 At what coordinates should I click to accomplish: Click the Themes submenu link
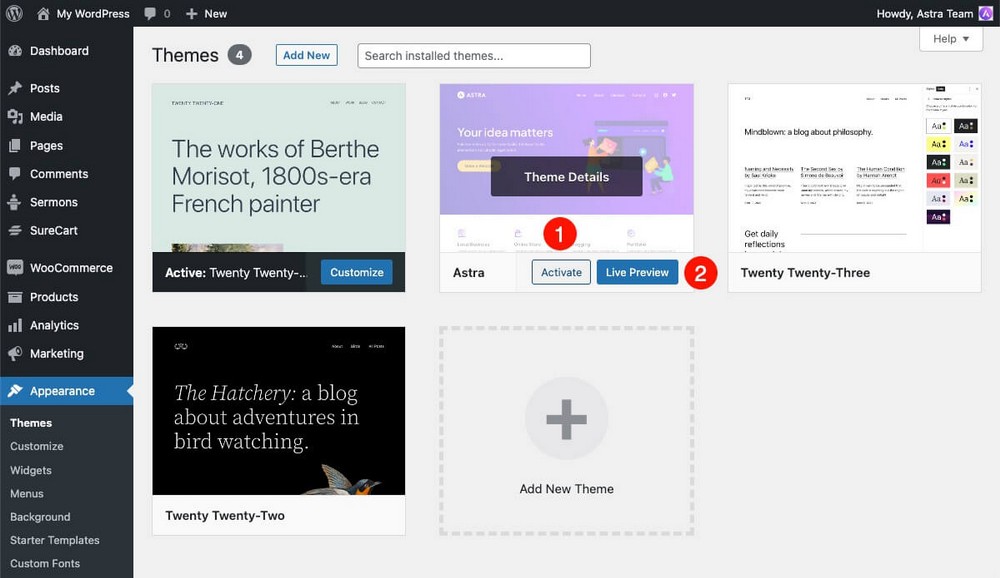click(x=31, y=423)
